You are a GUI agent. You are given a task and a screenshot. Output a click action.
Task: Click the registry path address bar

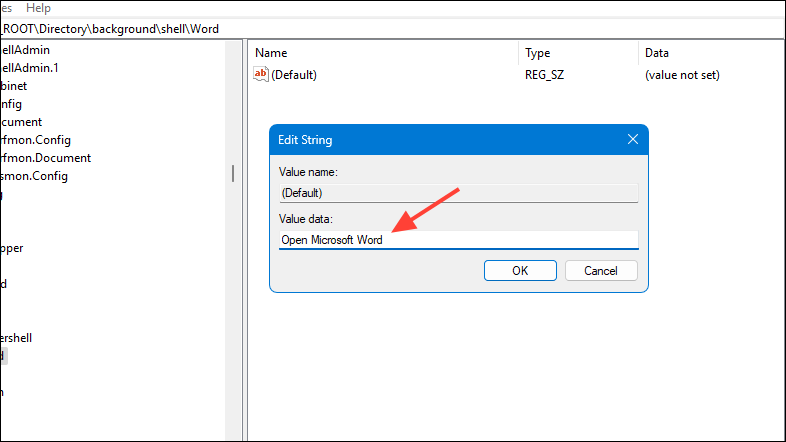coord(391,29)
